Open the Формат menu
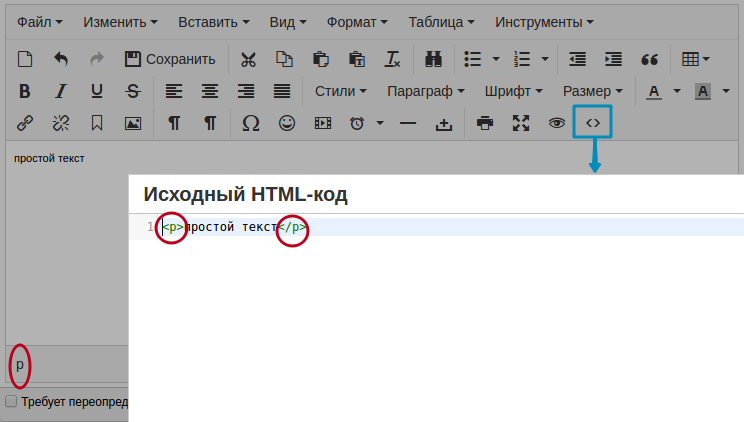744x422 pixels. [357, 22]
